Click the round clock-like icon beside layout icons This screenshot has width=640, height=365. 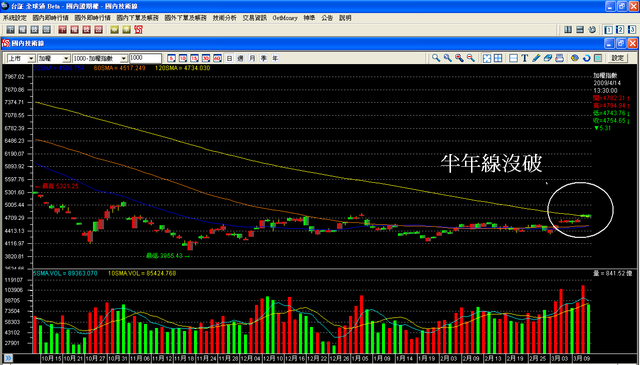tap(592, 29)
